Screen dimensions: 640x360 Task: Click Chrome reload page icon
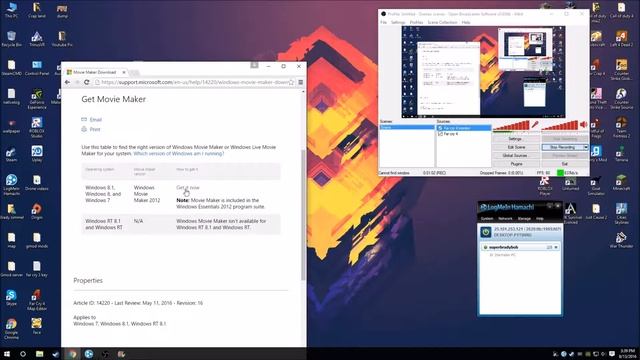click(87, 82)
